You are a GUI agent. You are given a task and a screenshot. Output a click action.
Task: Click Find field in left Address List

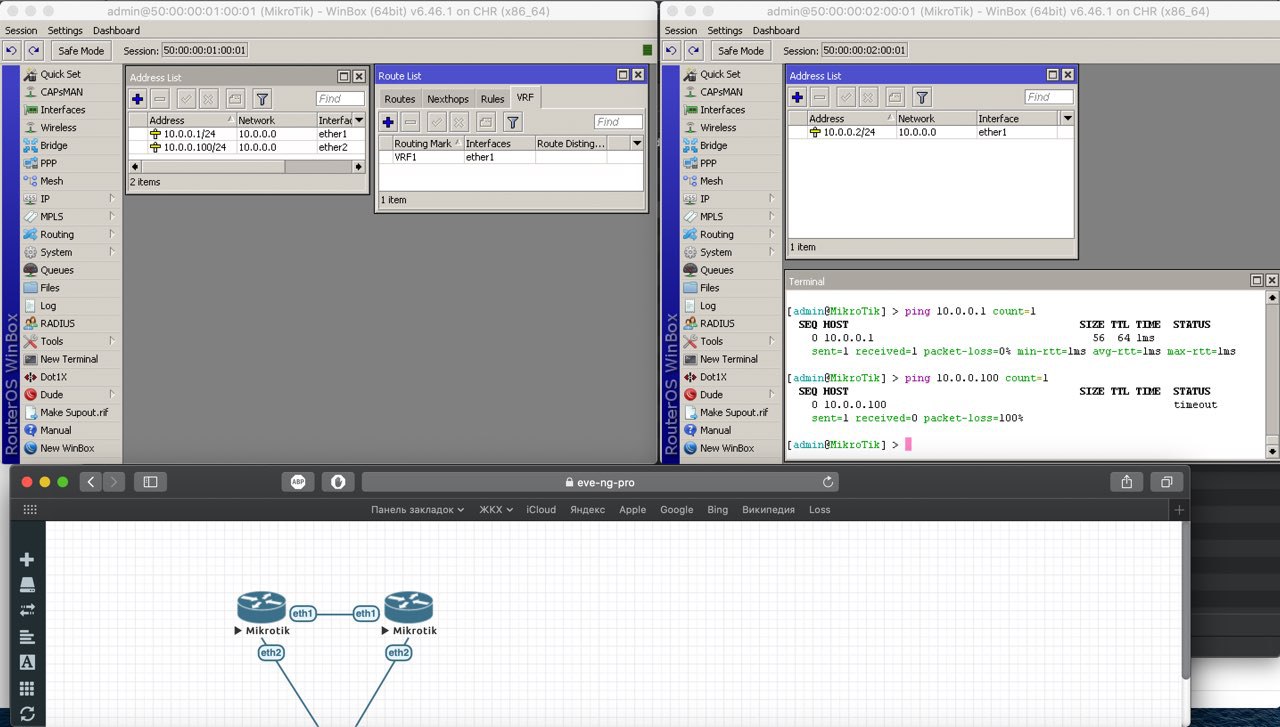pyautogui.click(x=340, y=98)
